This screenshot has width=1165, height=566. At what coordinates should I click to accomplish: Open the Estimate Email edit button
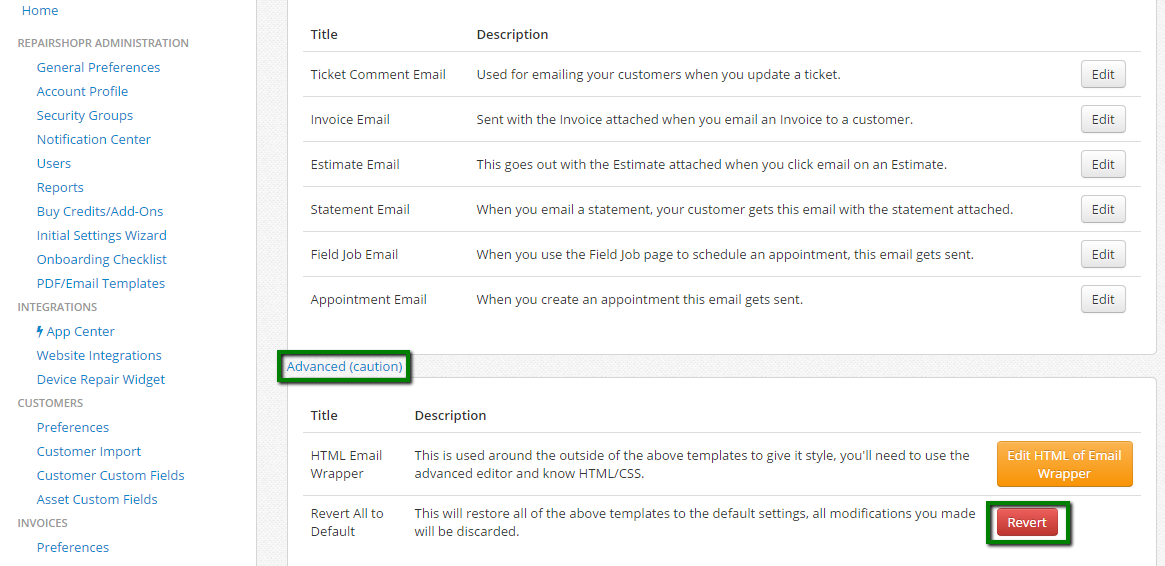1103,164
